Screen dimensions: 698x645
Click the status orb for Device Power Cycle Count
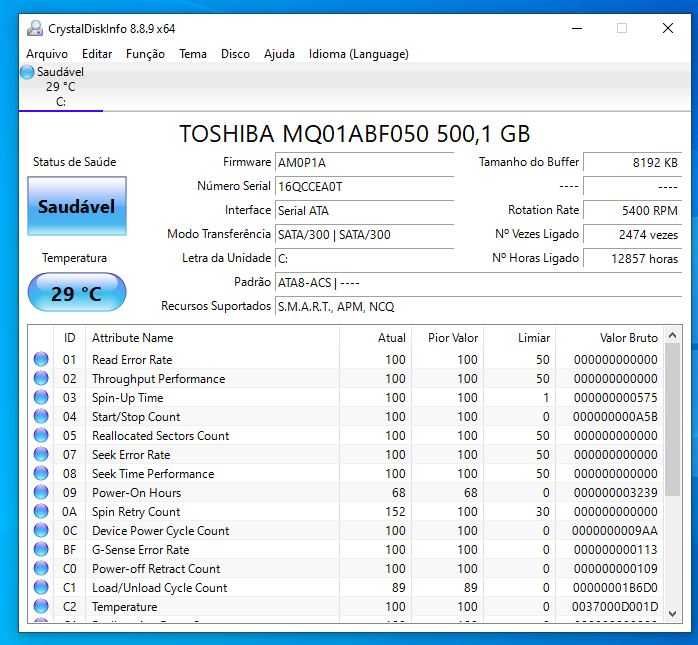[41, 531]
